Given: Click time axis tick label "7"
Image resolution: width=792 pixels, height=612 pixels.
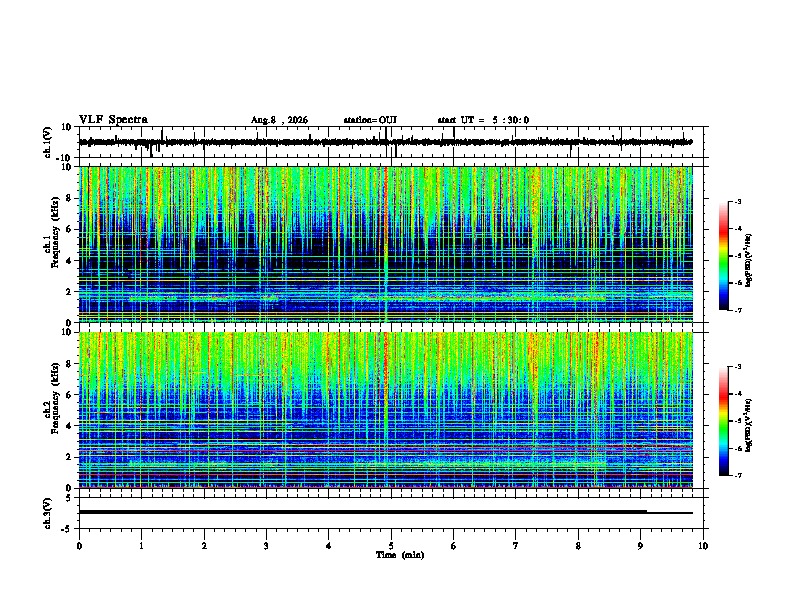Looking at the screenshot, I should click(516, 546).
